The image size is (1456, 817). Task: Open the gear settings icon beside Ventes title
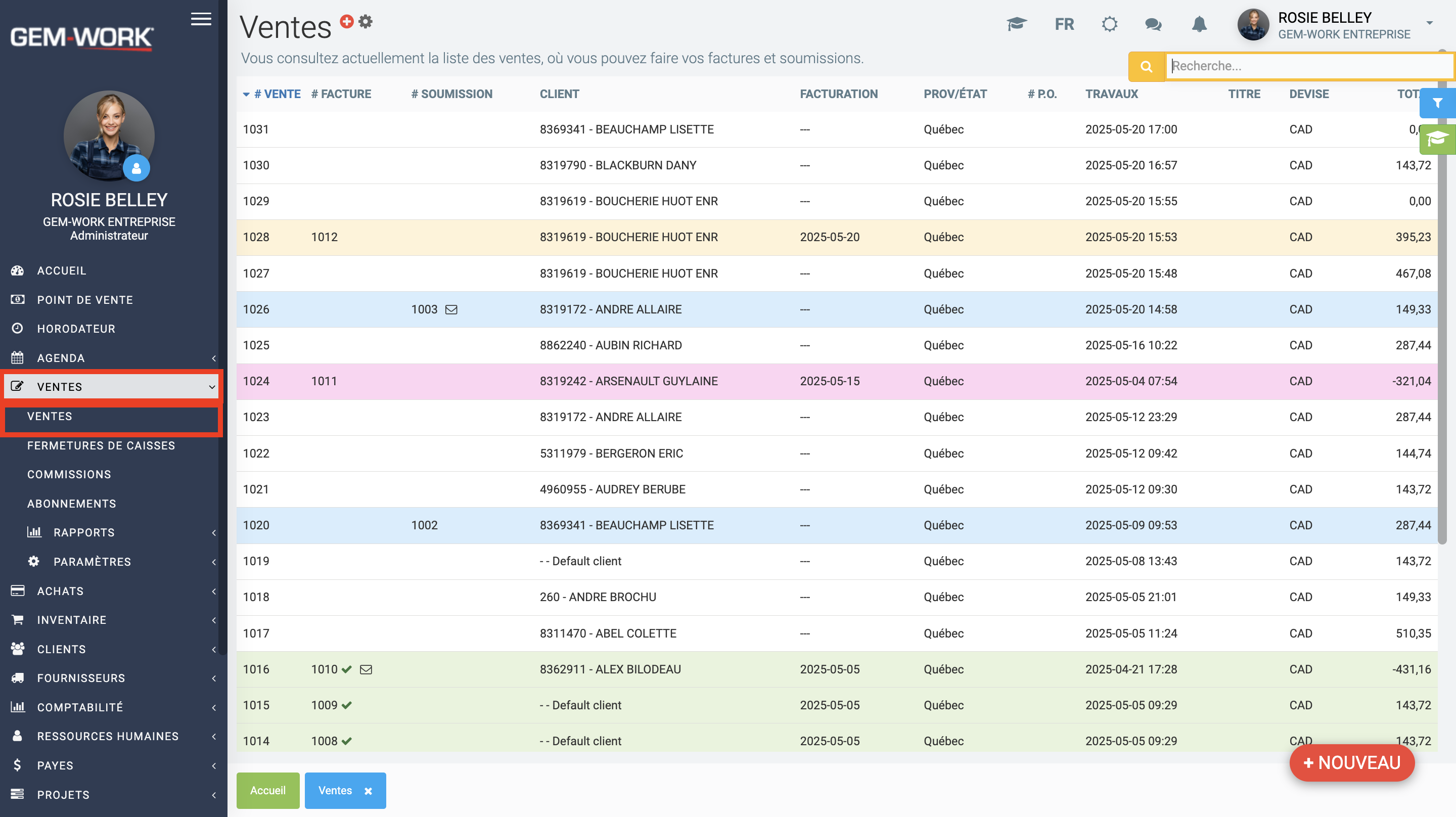(366, 21)
